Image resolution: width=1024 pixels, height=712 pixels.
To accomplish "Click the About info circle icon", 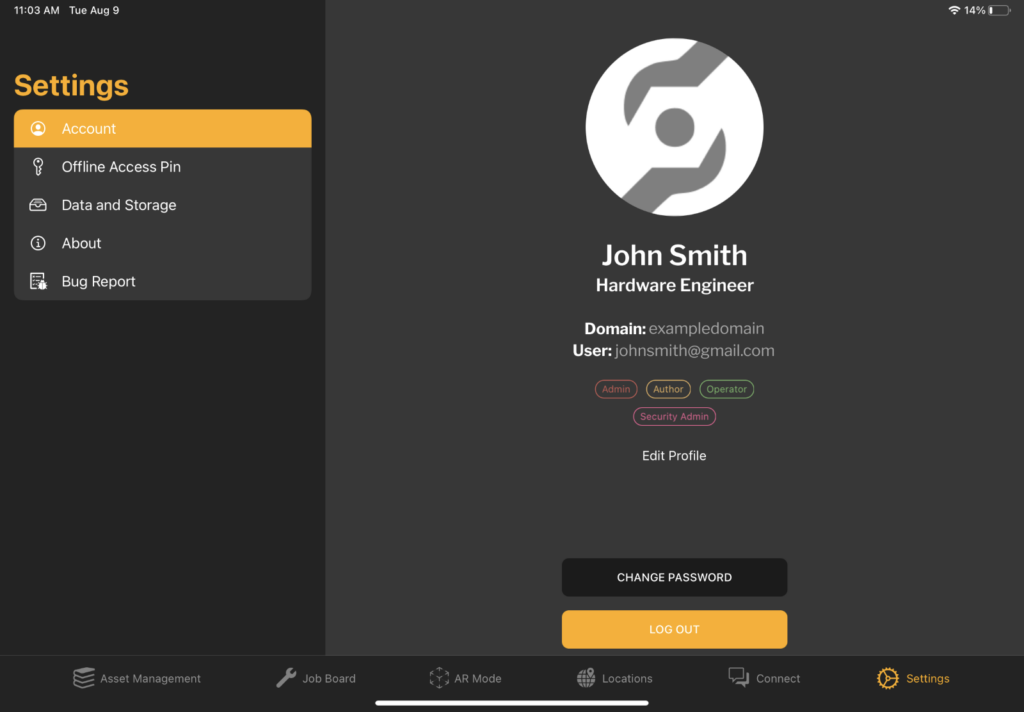I will point(38,243).
